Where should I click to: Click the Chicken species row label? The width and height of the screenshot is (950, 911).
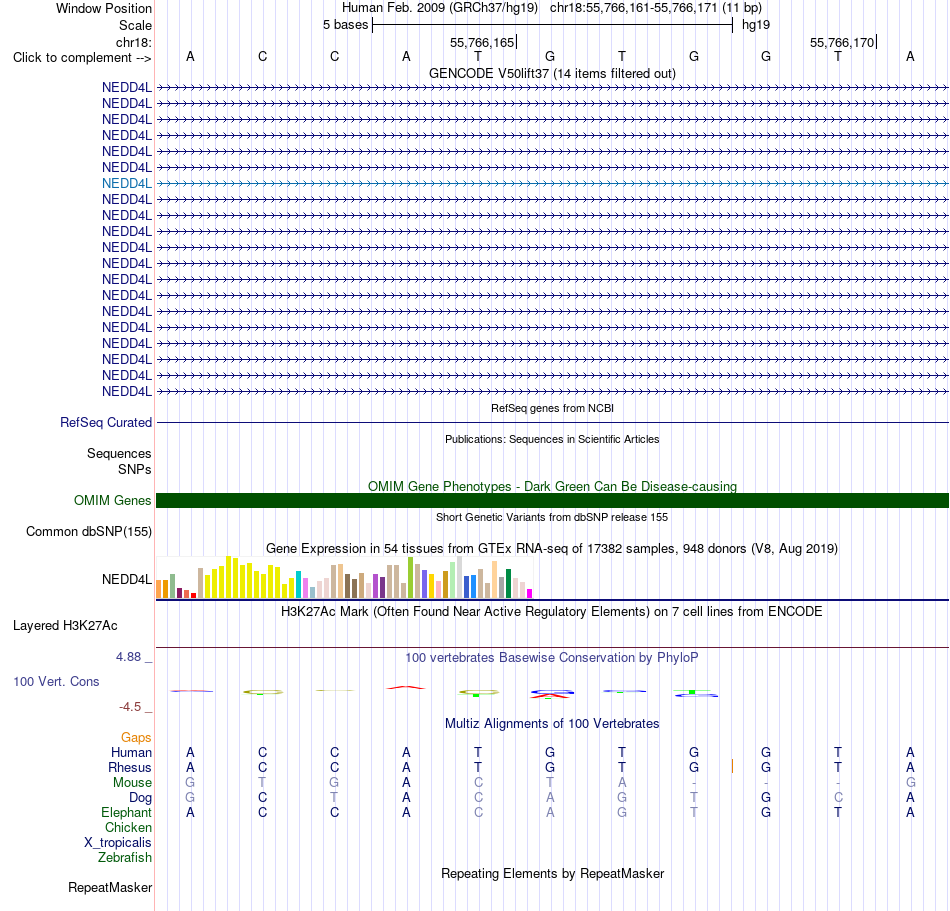pyautogui.click(x=128, y=827)
